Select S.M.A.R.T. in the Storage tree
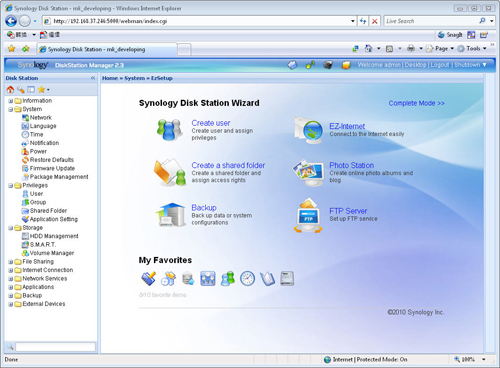The height and width of the screenshot is (368, 500). (x=39, y=245)
